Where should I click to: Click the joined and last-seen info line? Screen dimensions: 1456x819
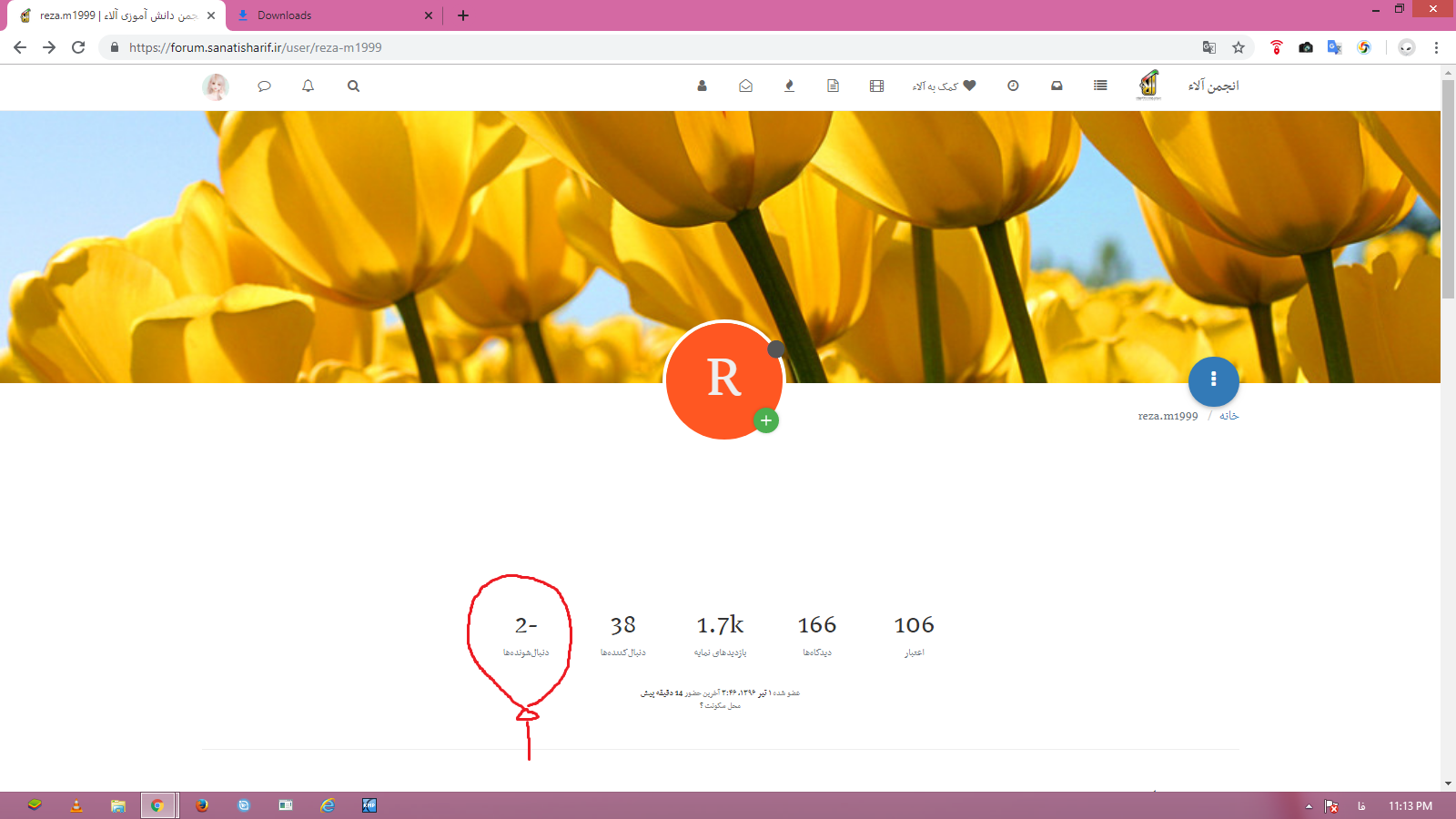[x=720, y=693]
